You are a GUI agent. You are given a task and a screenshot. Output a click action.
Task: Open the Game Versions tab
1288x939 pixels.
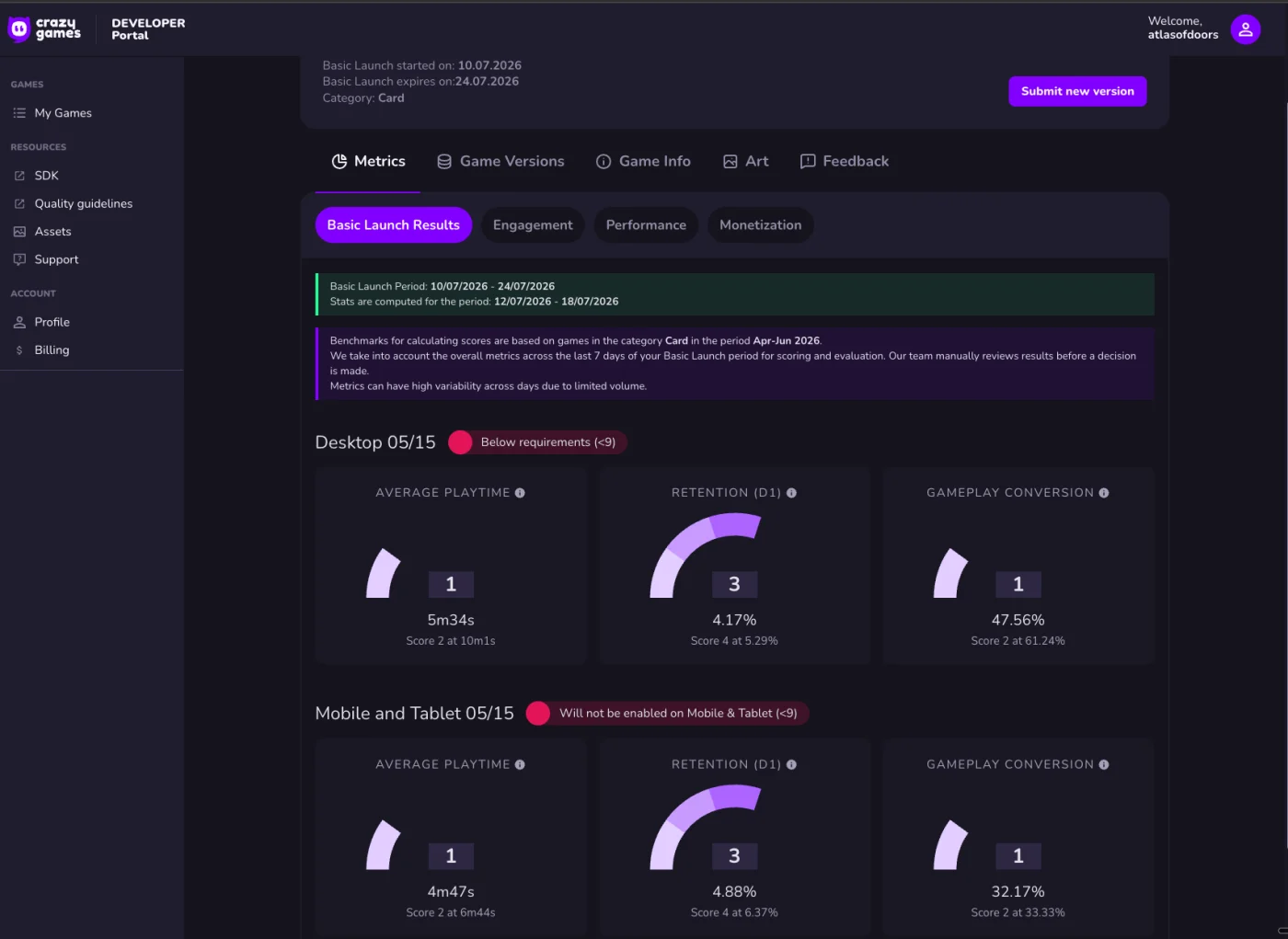pyautogui.click(x=500, y=162)
